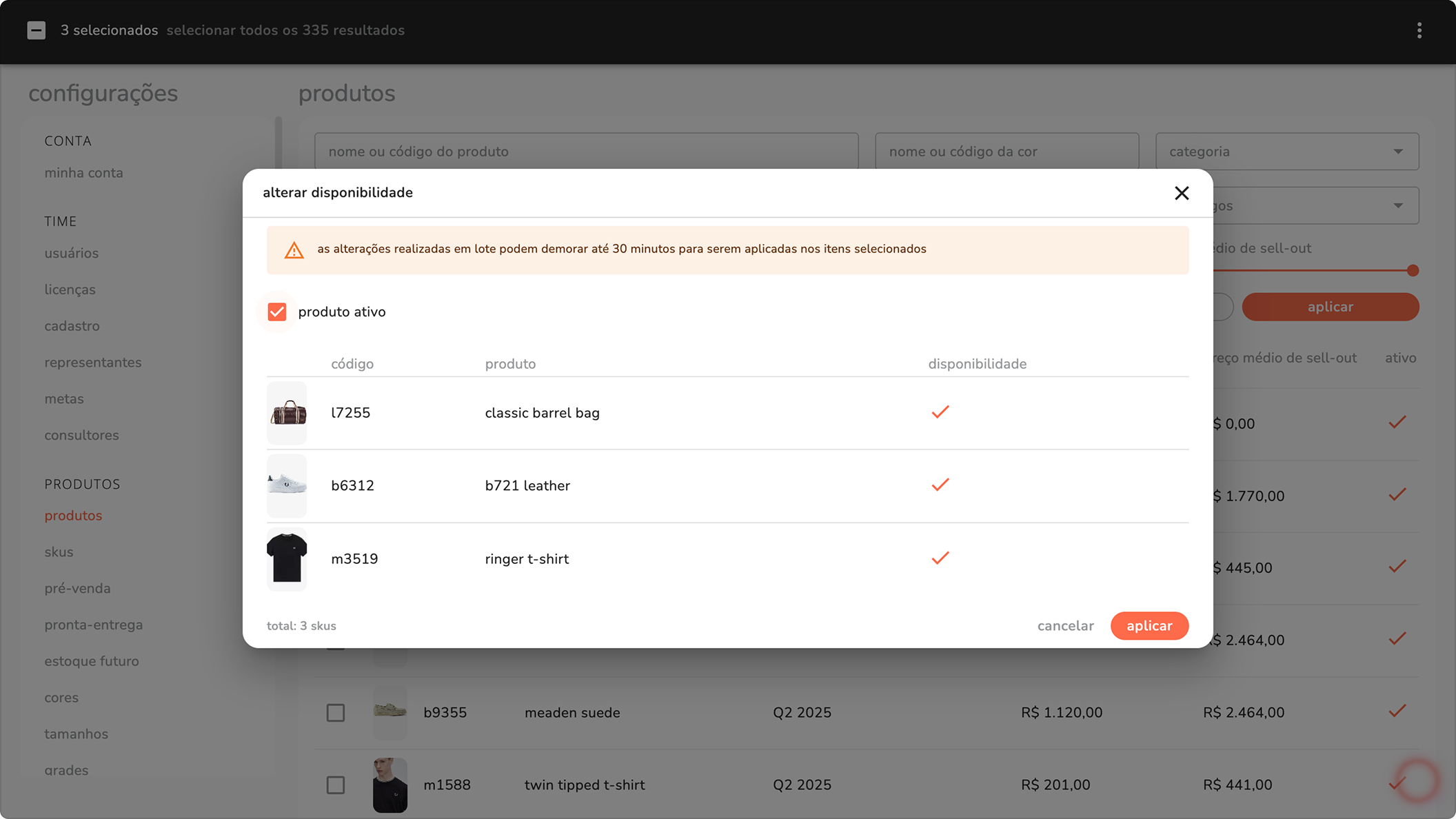
Task: Expand the dropdown below categoria
Action: [x=1317, y=206]
